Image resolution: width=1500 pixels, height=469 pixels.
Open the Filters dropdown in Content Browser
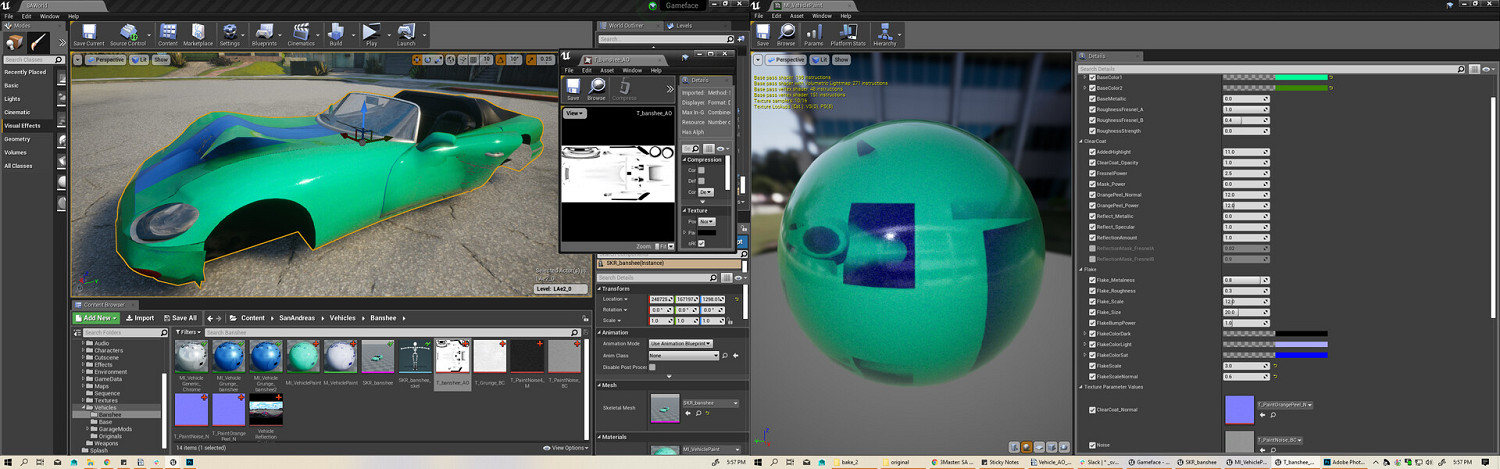(187, 332)
